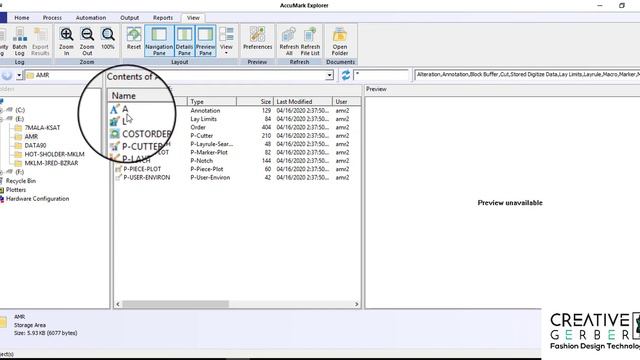Collapse the (E:) drive node
Image resolution: width=640 pixels, height=360 pixels.
(1, 119)
